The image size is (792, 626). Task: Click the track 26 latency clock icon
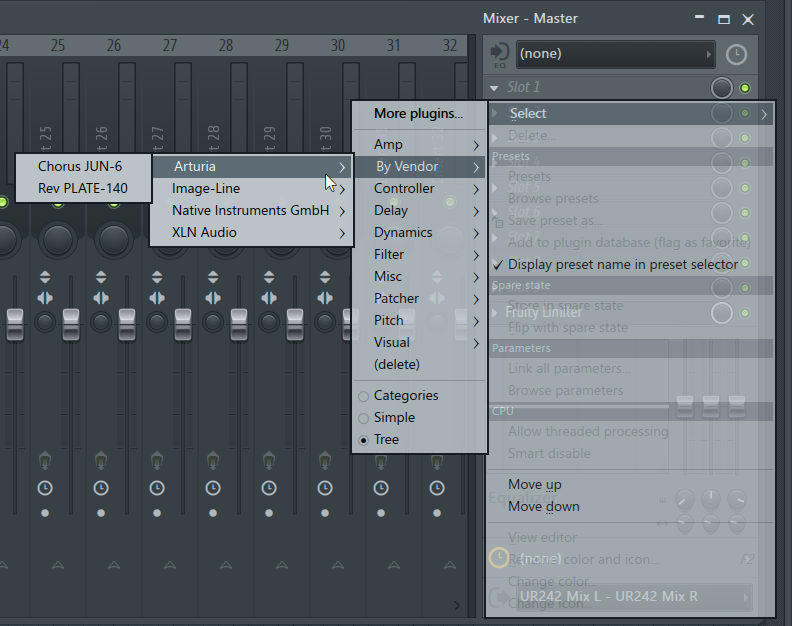pyautogui.click(x=101, y=488)
